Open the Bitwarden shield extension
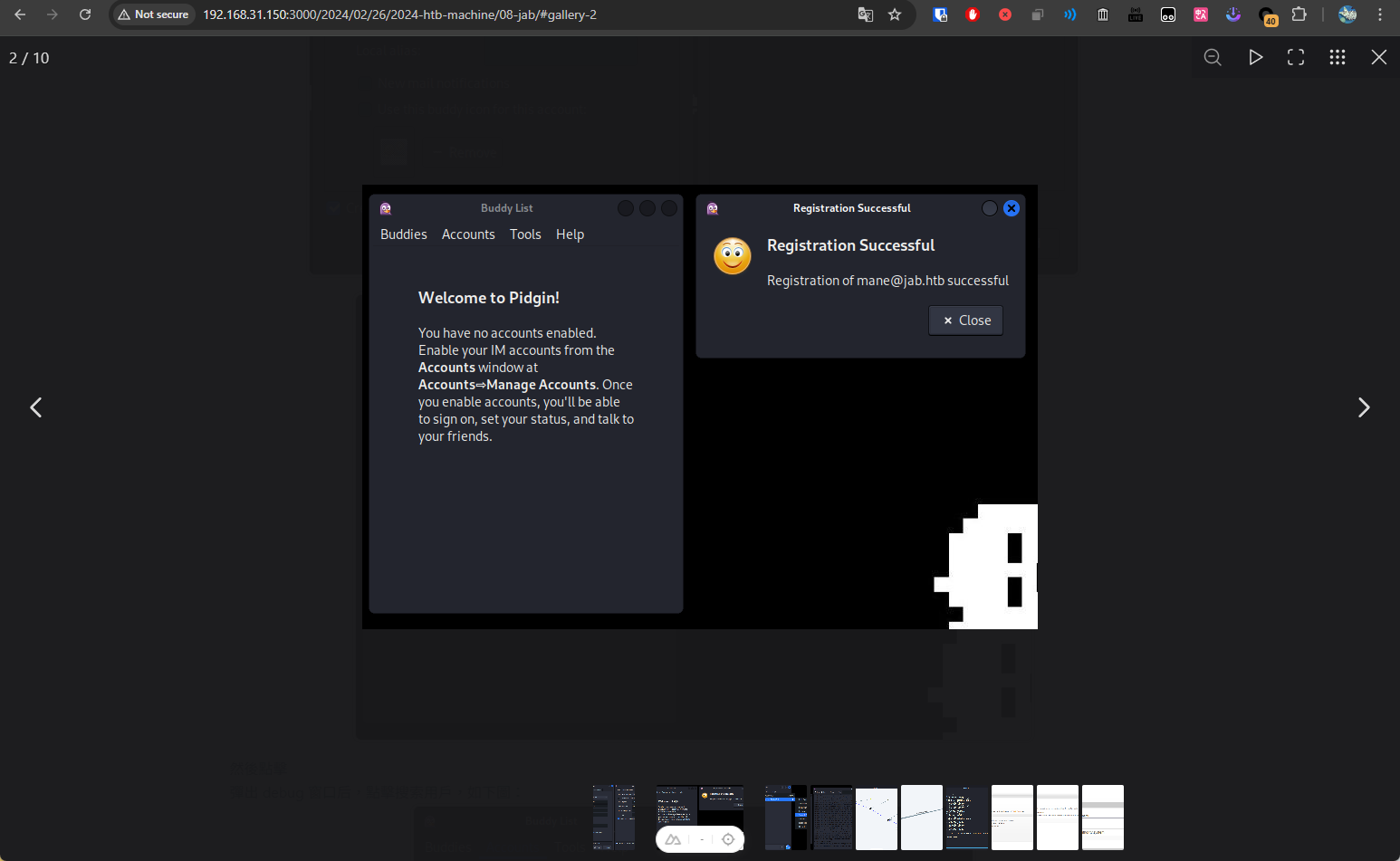The width and height of the screenshot is (1400, 861). click(940, 14)
